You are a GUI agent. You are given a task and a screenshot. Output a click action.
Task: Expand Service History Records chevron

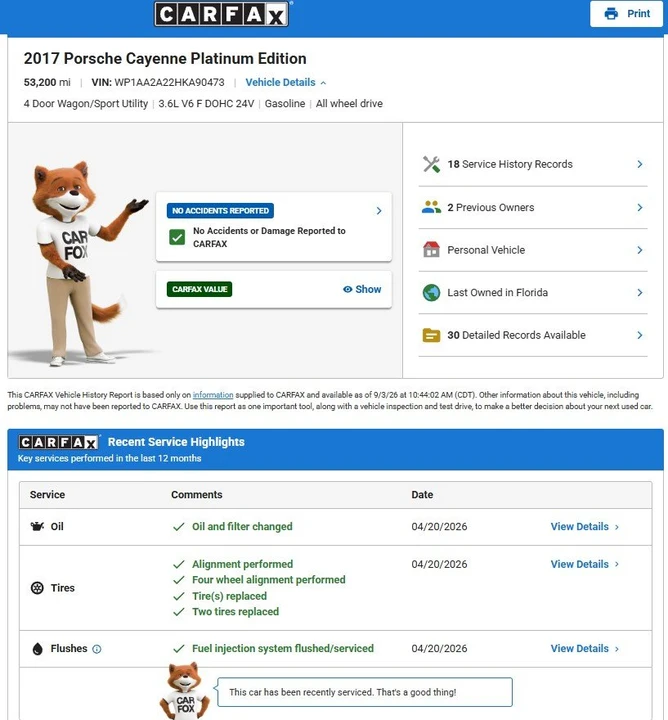point(640,164)
